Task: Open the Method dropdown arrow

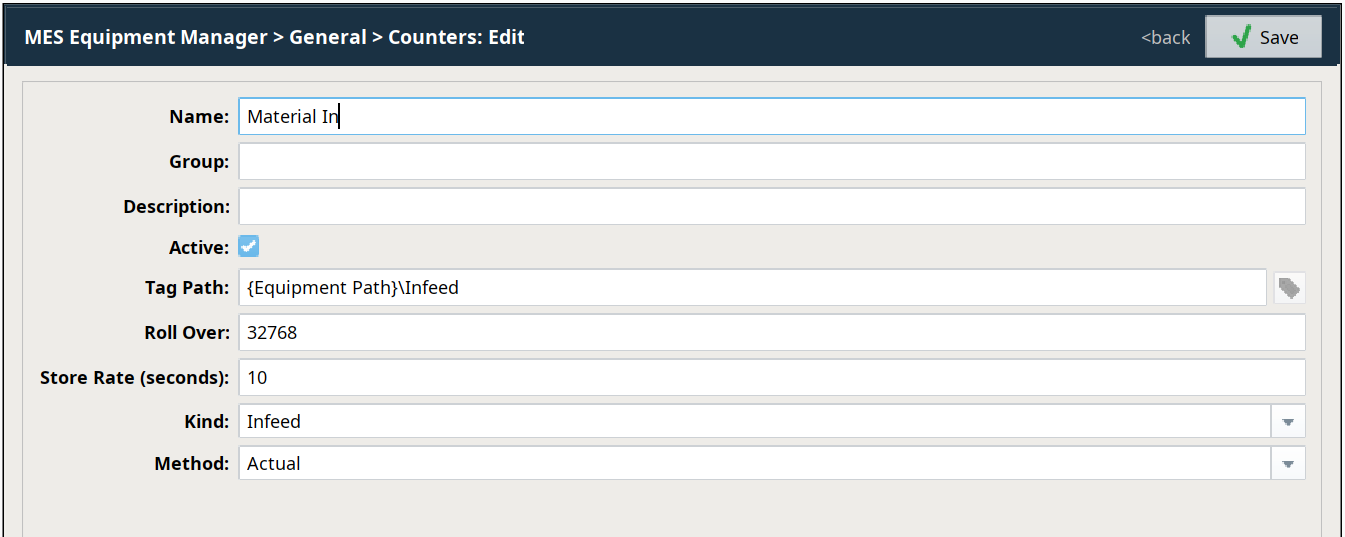Action: pos(1288,464)
